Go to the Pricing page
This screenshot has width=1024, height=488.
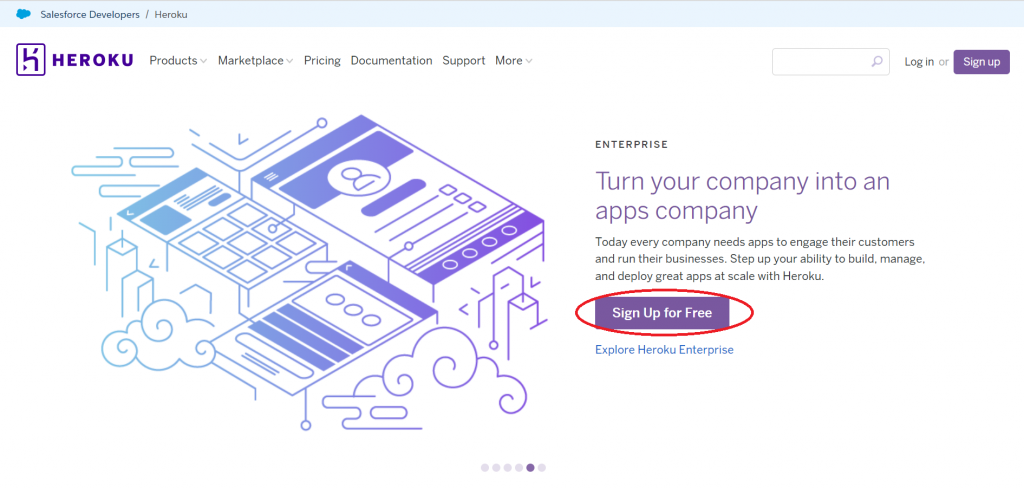[322, 61]
